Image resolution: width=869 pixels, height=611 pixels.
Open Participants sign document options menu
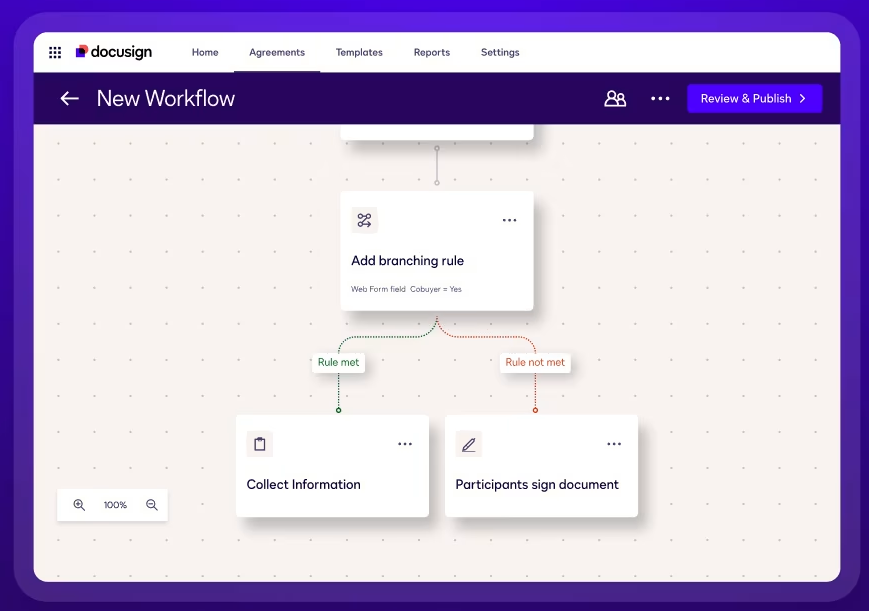tap(614, 444)
